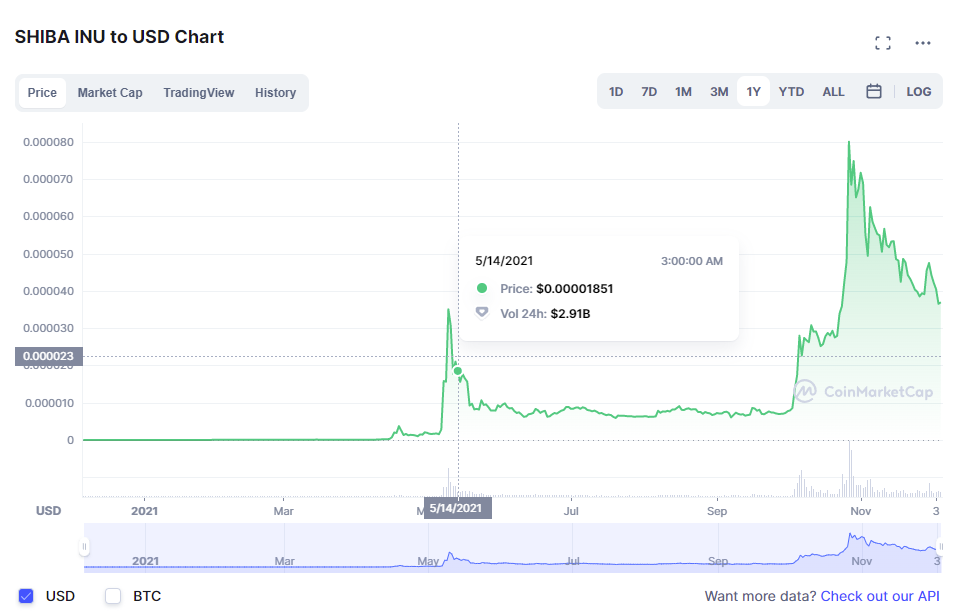
Task: Select the ALL time range
Action: pos(833,92)
